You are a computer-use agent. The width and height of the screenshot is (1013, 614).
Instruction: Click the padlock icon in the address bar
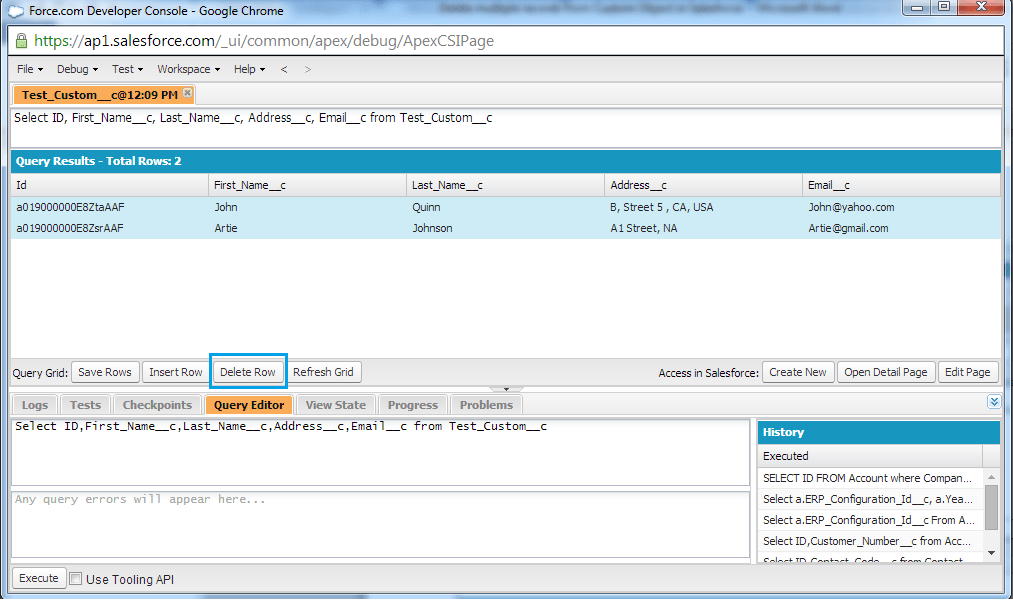pos(22,41)
